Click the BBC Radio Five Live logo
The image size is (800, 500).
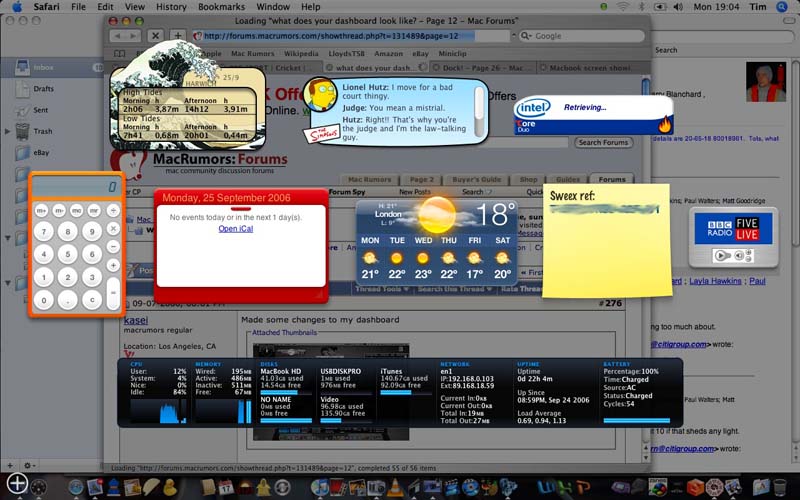click(734, 228)
